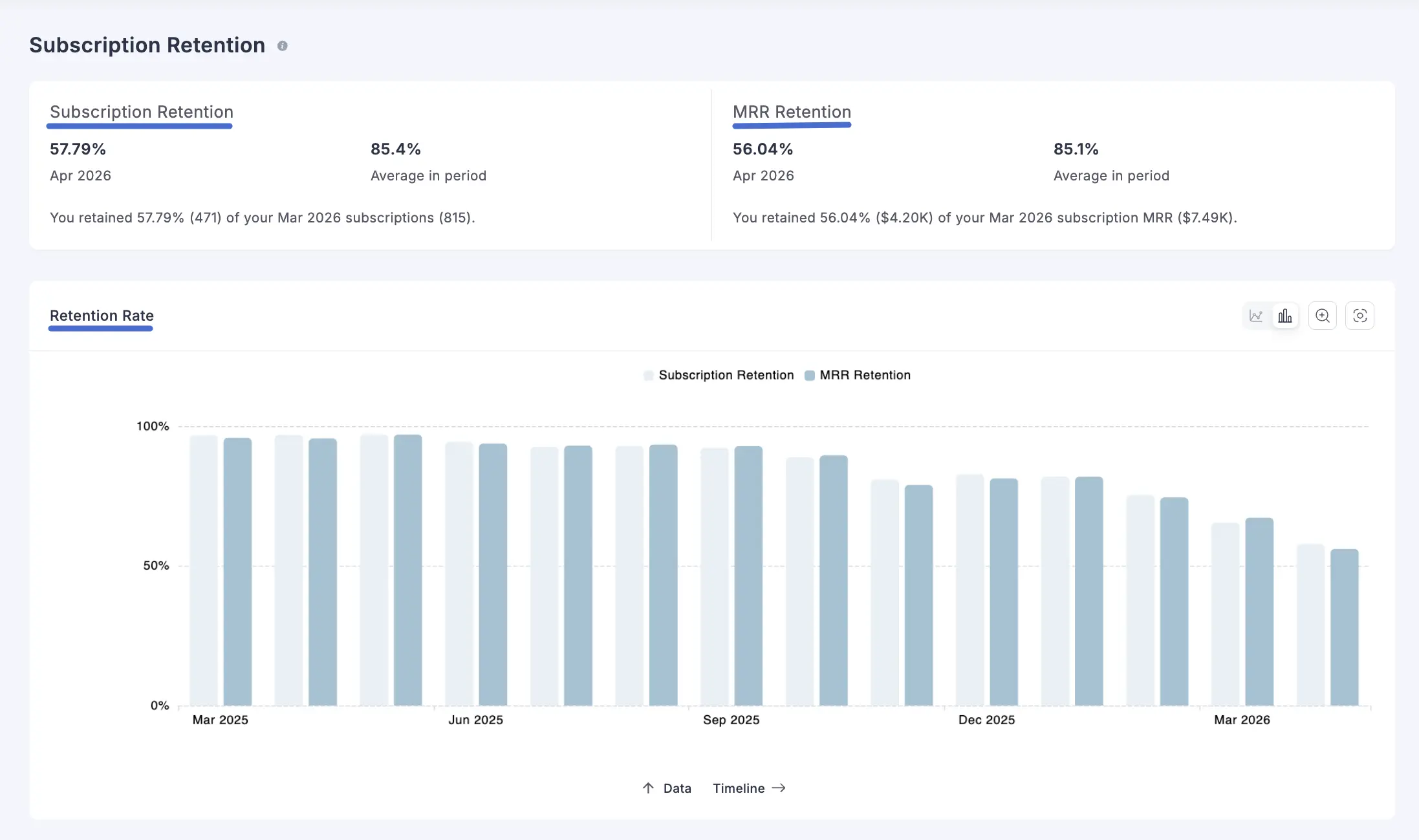
Task: Click the right arrow icon beside Timeline
Action: click(x=780, y=788)
